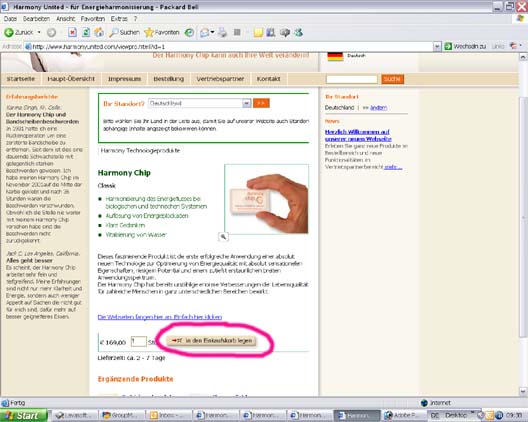Screen dimensions: 528x422
Task: Click the ändern link next to Deutschland
Action: click(x=378, y=108)
